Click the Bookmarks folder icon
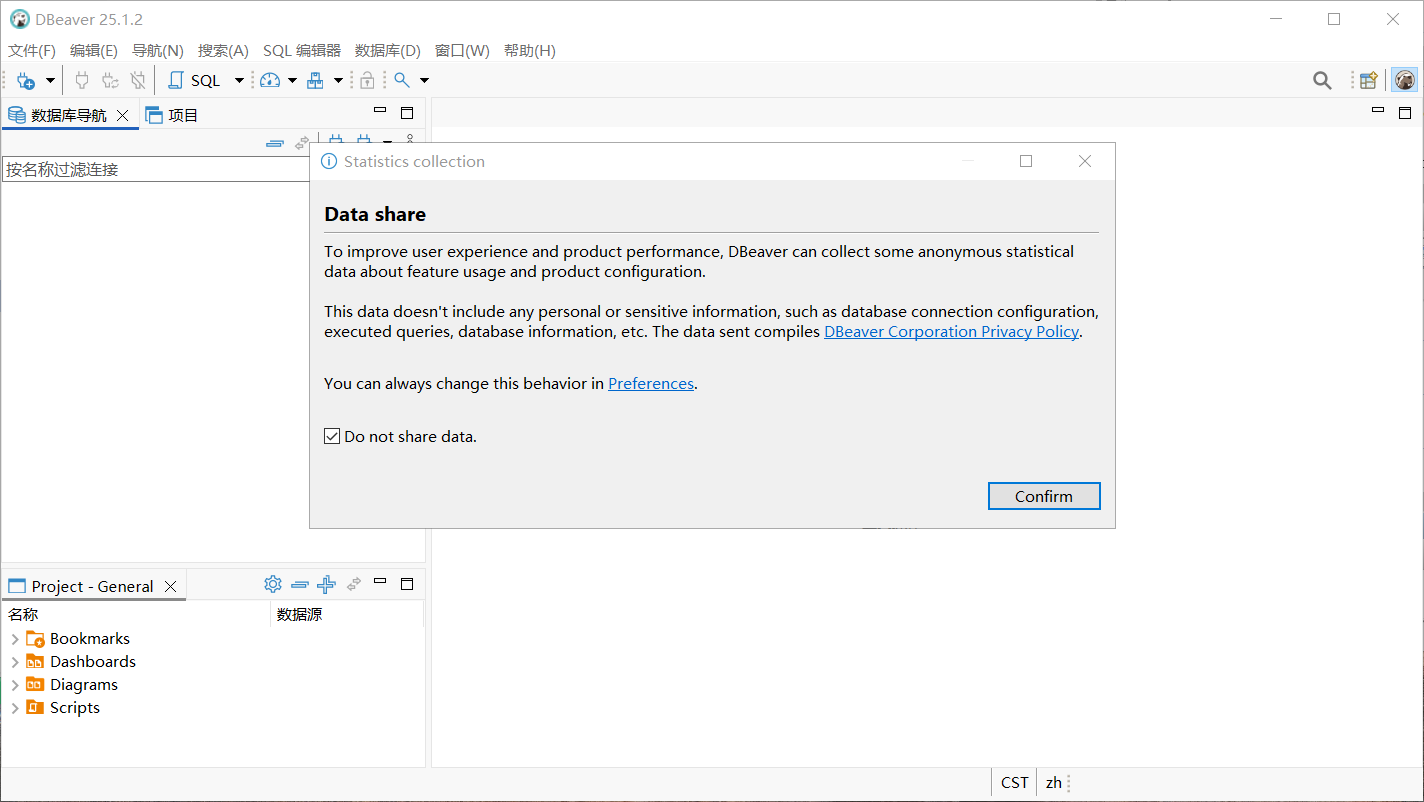1424x802 pixels. 35,639
